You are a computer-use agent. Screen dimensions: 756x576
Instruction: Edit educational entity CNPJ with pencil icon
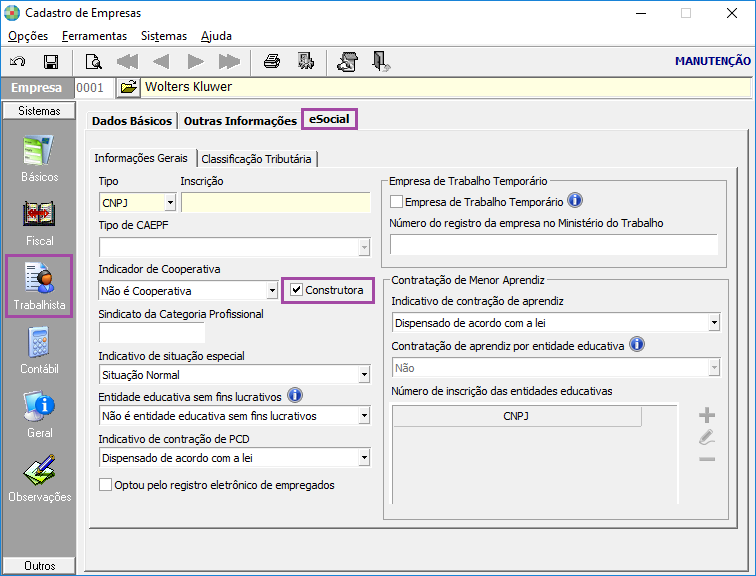707,437
